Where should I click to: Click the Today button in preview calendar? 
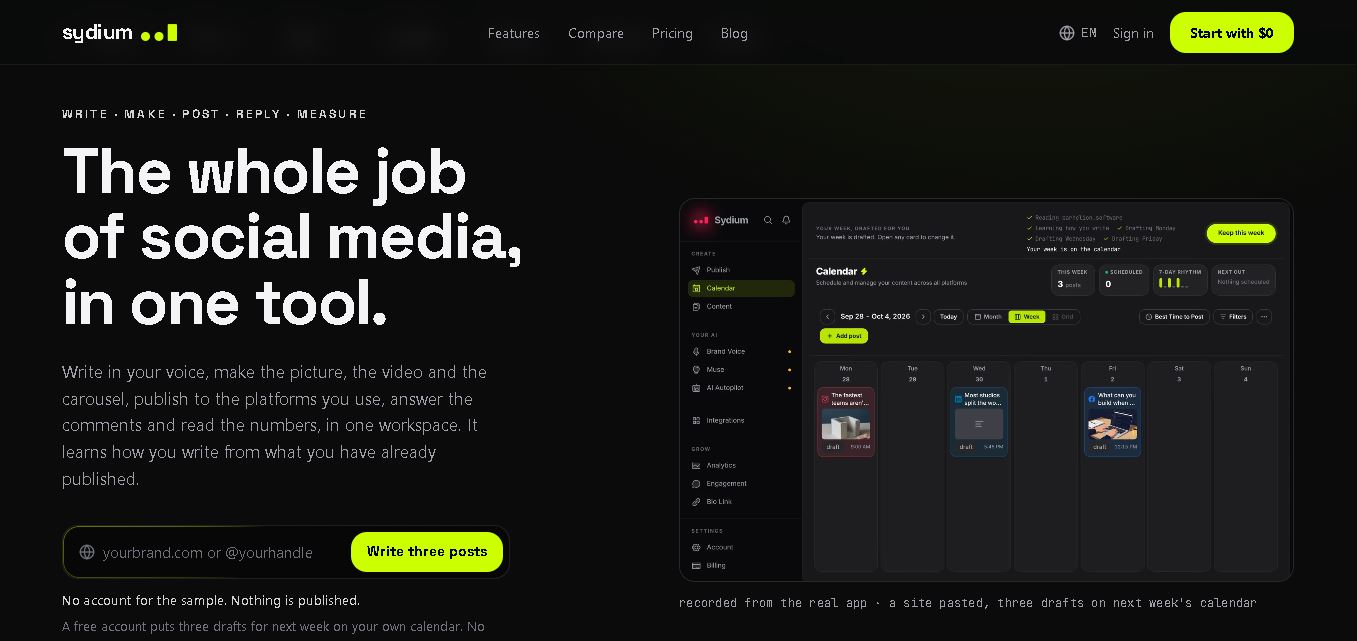949,317
